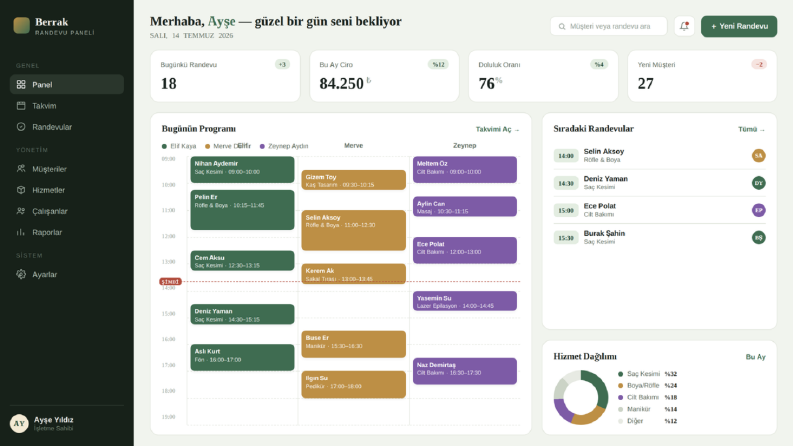Open Çalışanlar page
This screenshot has width=793, height=446.
[x=67, y=211]
